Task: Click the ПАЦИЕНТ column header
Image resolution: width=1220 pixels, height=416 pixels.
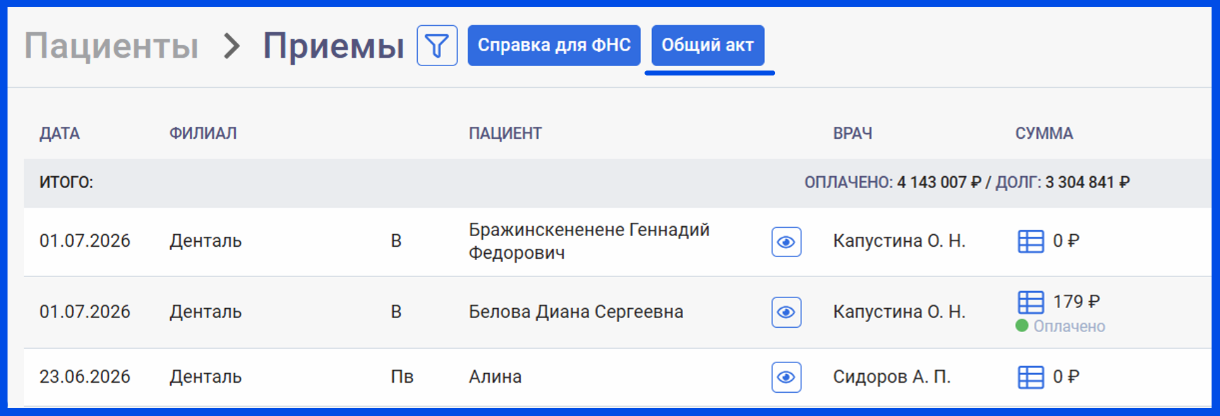Action: (x=505, y=133)
